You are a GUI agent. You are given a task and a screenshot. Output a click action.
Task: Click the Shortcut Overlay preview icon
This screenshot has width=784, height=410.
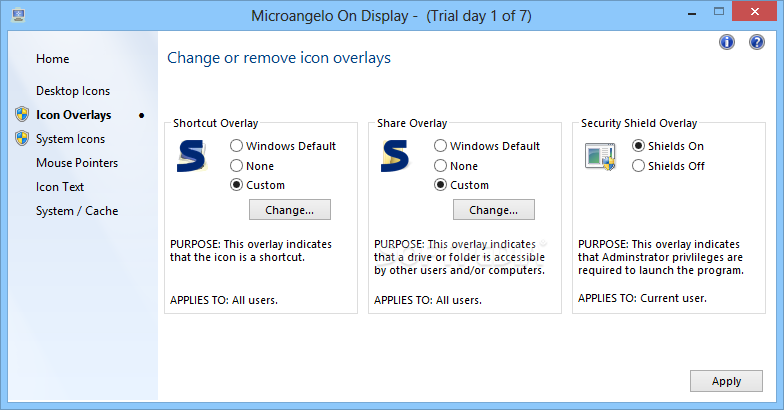click(192, 156)
